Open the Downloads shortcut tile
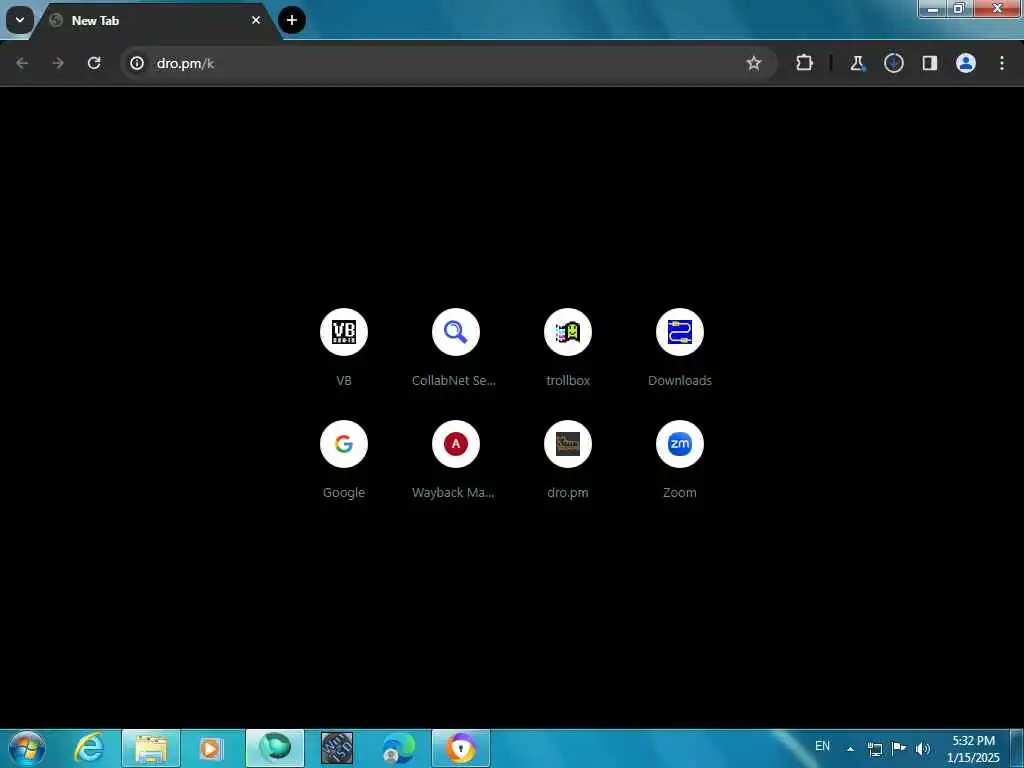The height and width of the screenshot is (768, 1024). (x=679, y=347)
